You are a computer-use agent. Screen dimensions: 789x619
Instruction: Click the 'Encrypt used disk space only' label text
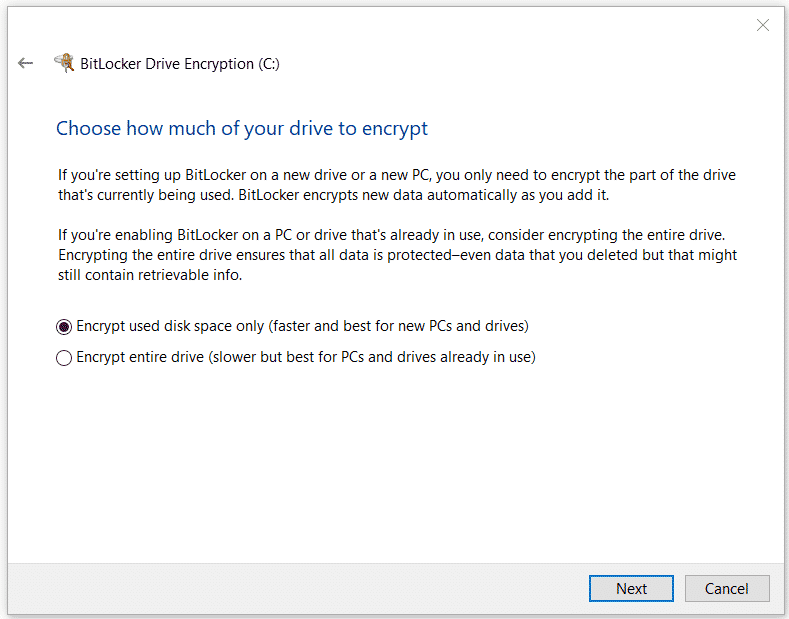[170, 326]
